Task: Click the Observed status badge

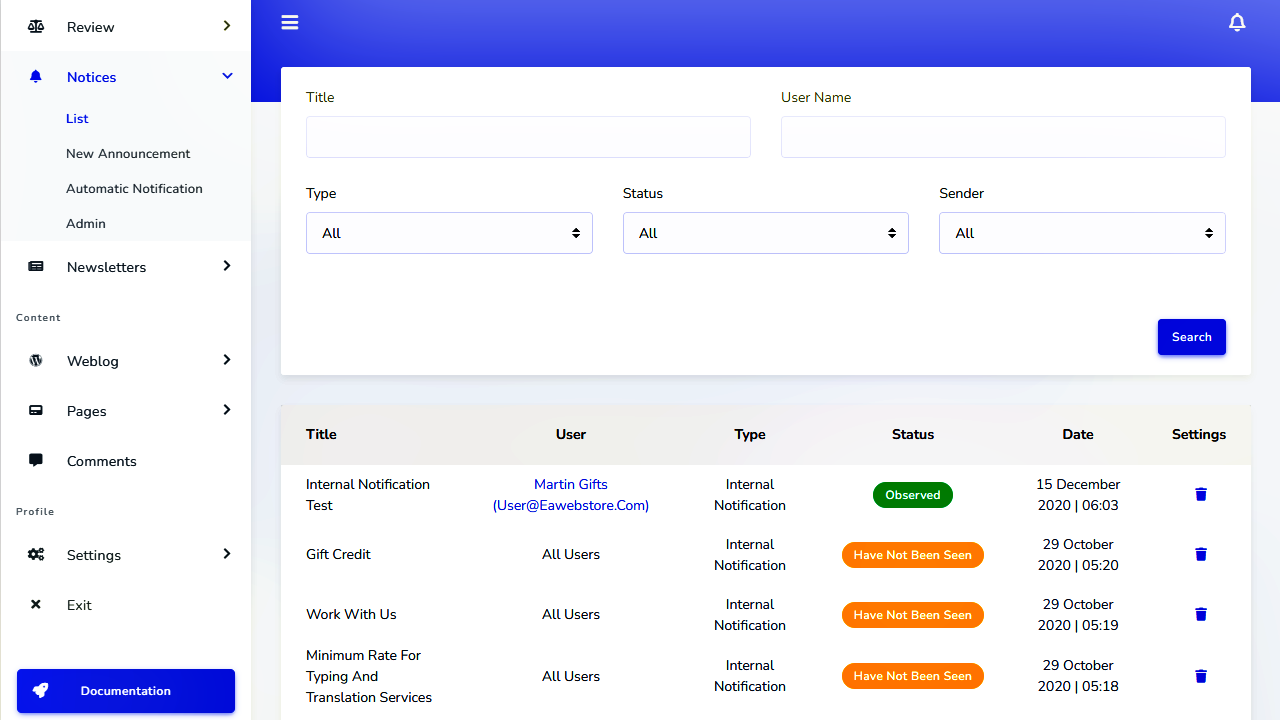Action: click(912, 494)
